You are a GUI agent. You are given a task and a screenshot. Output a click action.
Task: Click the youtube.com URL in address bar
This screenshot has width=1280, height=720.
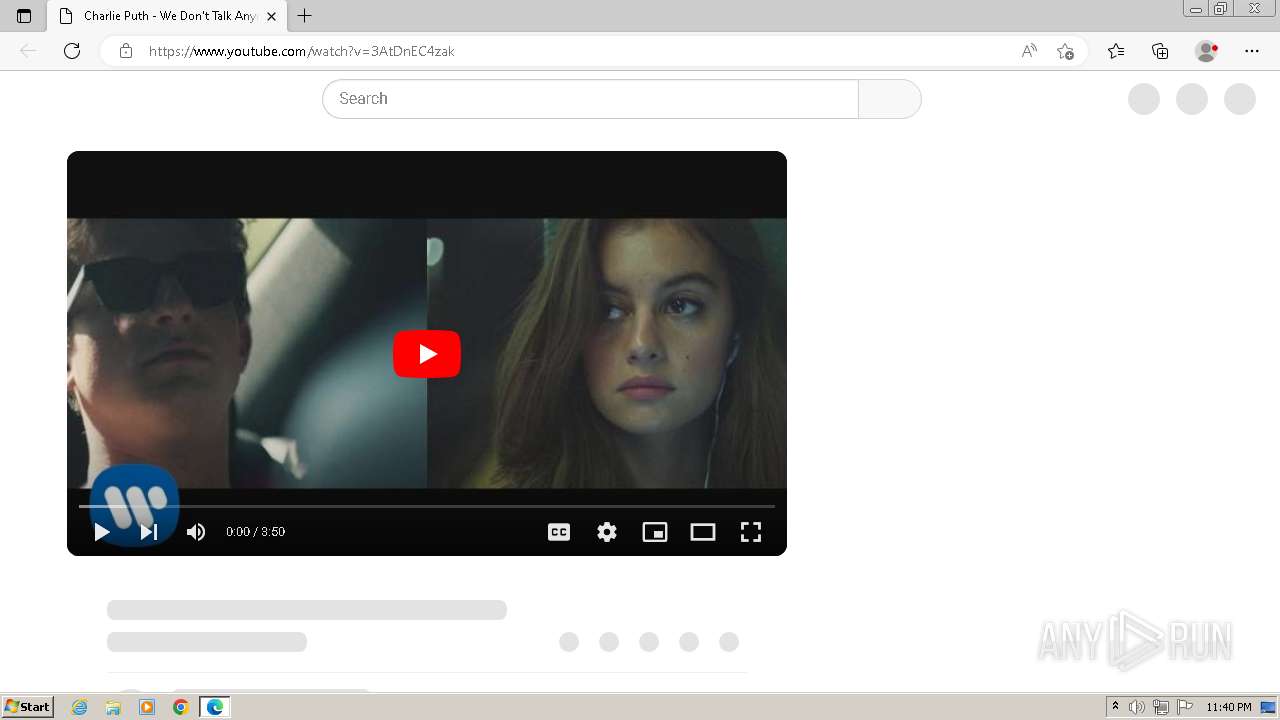(301, 51)
